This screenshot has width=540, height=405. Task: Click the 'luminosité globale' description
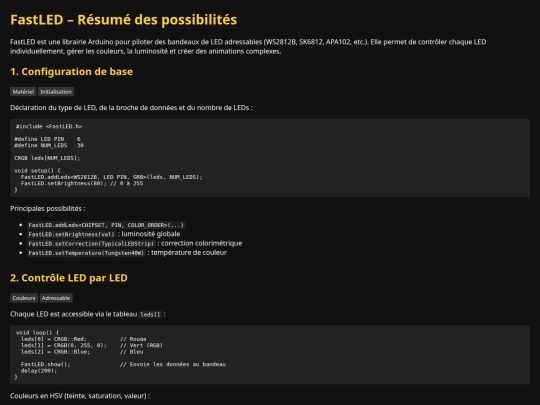(x=151, y=234)
